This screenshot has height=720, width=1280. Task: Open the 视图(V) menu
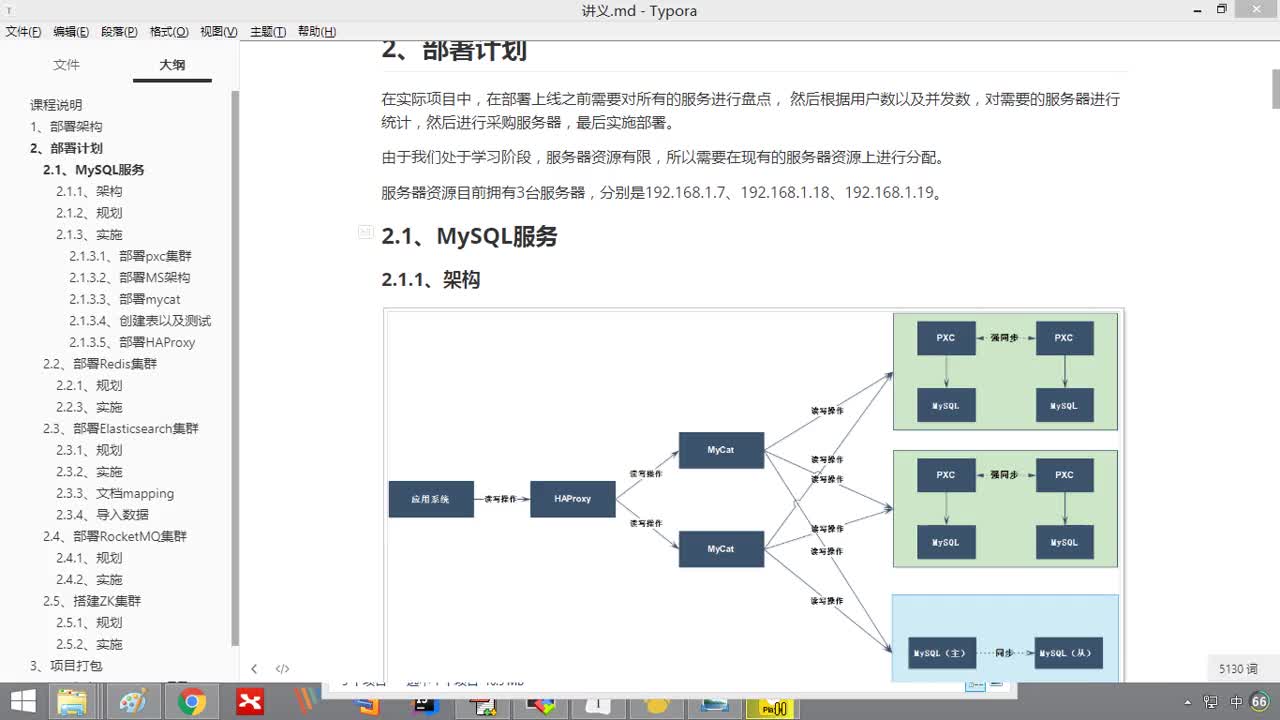coord(219,32)
